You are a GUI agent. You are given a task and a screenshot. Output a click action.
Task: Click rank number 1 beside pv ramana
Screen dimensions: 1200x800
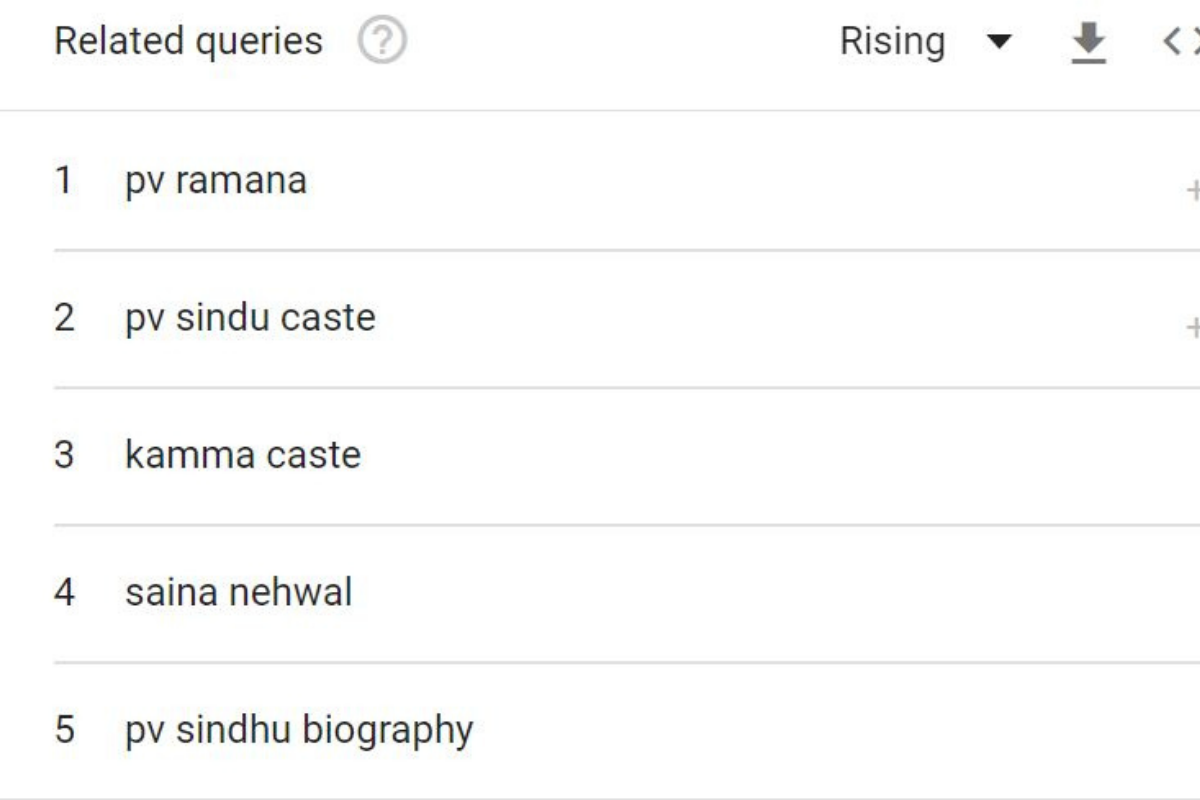tap(63, 181)
